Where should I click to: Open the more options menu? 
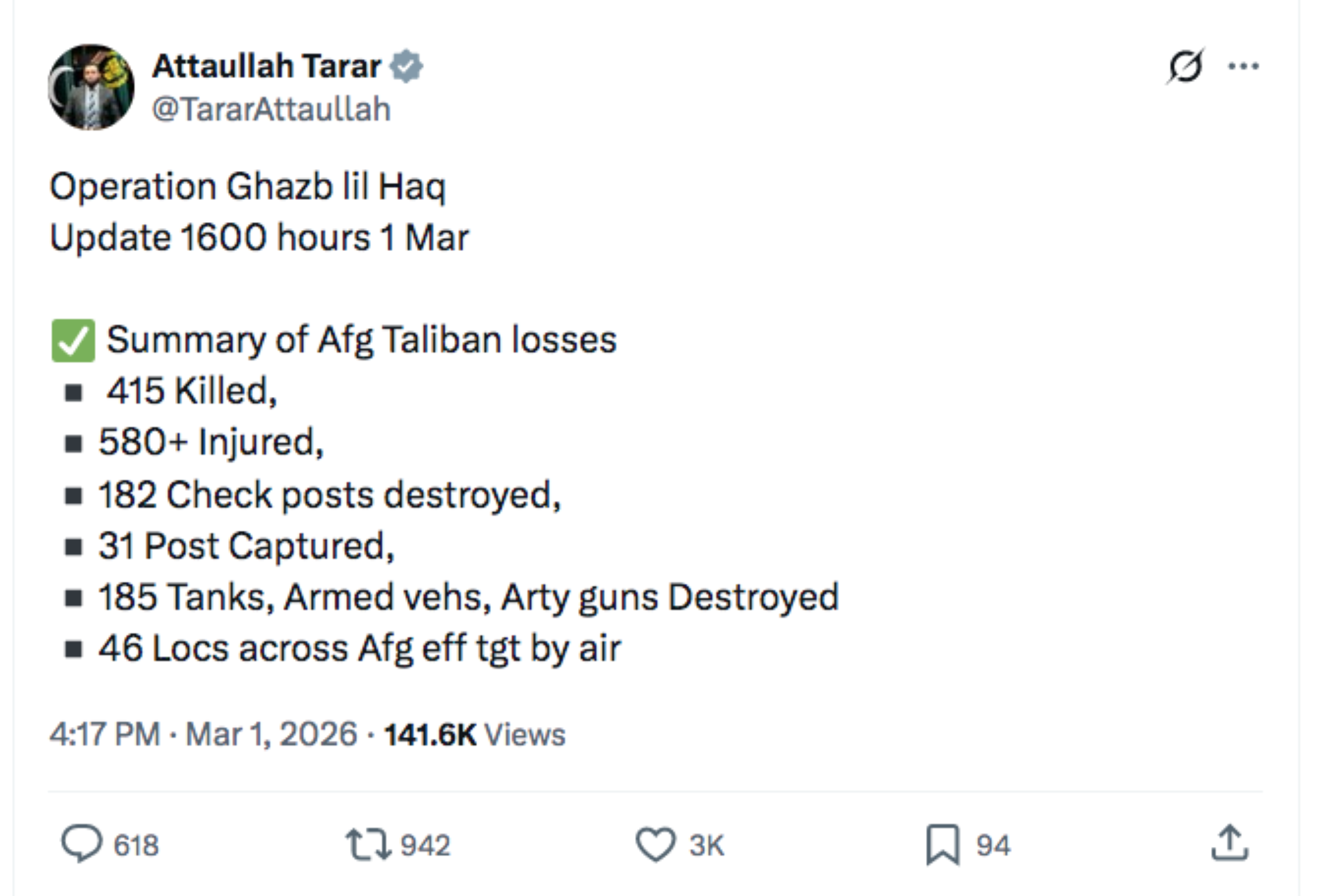click(1243, 66)
